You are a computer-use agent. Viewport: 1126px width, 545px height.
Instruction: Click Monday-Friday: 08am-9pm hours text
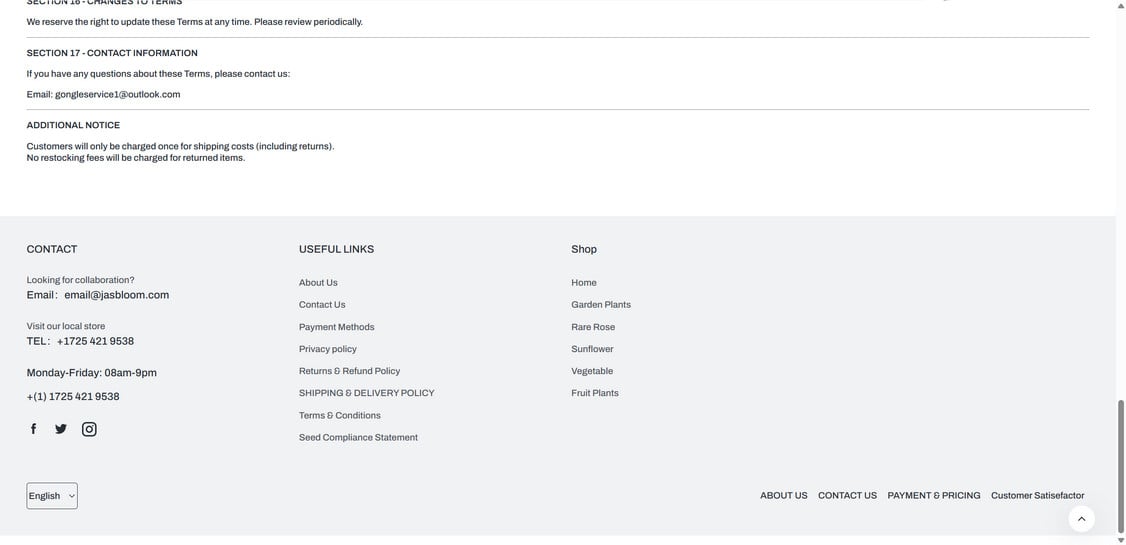92,373
